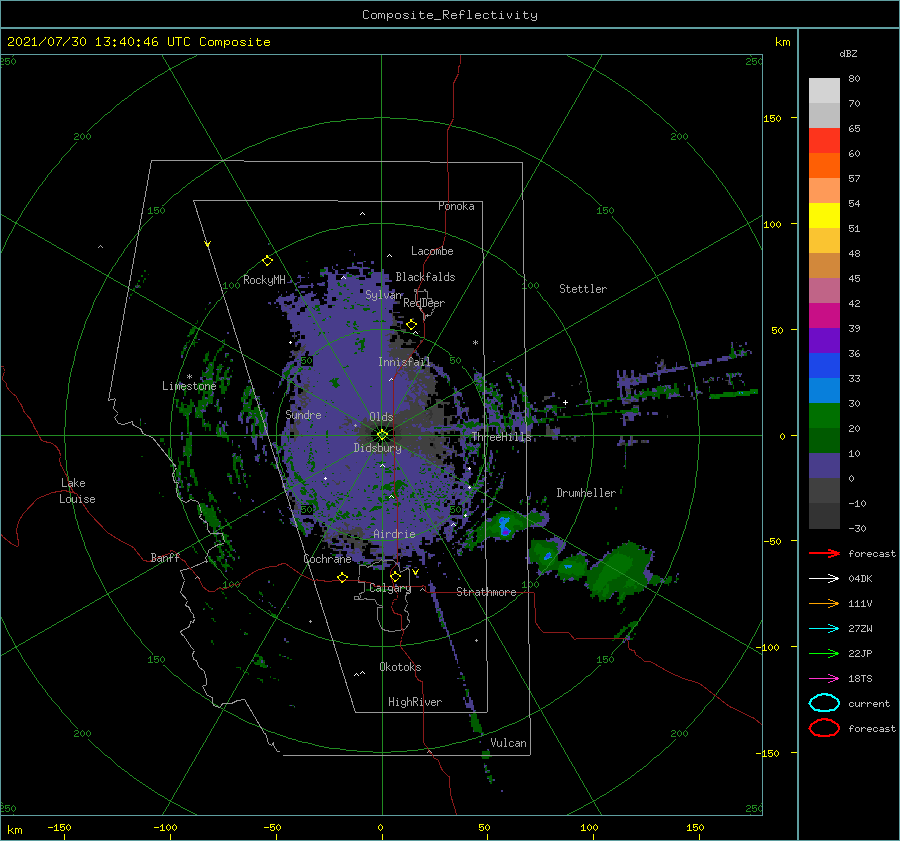Pick the purple 0-10 dBZ swatch
The width and height of the screenshot is (900, 841).
coord(824,465)
